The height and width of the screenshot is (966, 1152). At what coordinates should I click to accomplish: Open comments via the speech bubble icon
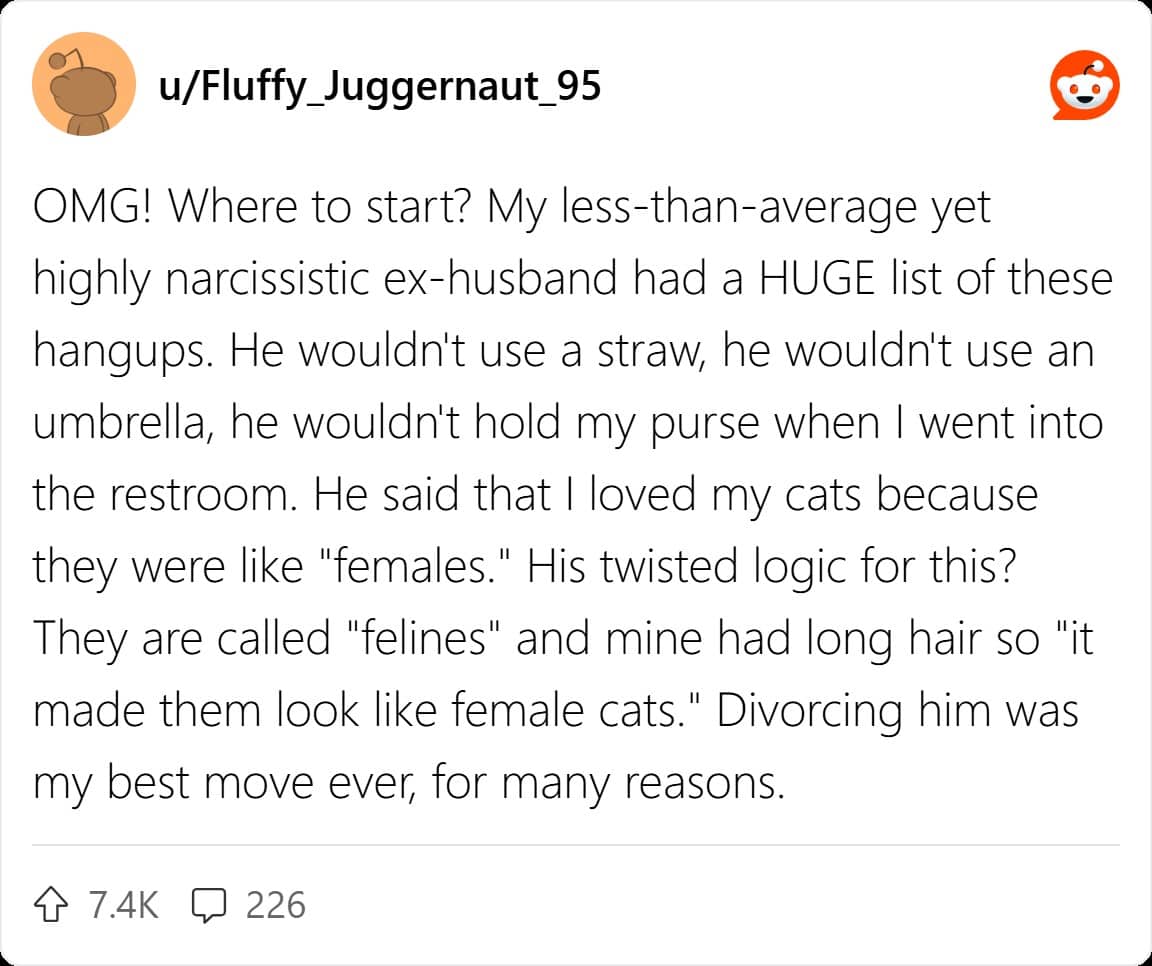207,905
